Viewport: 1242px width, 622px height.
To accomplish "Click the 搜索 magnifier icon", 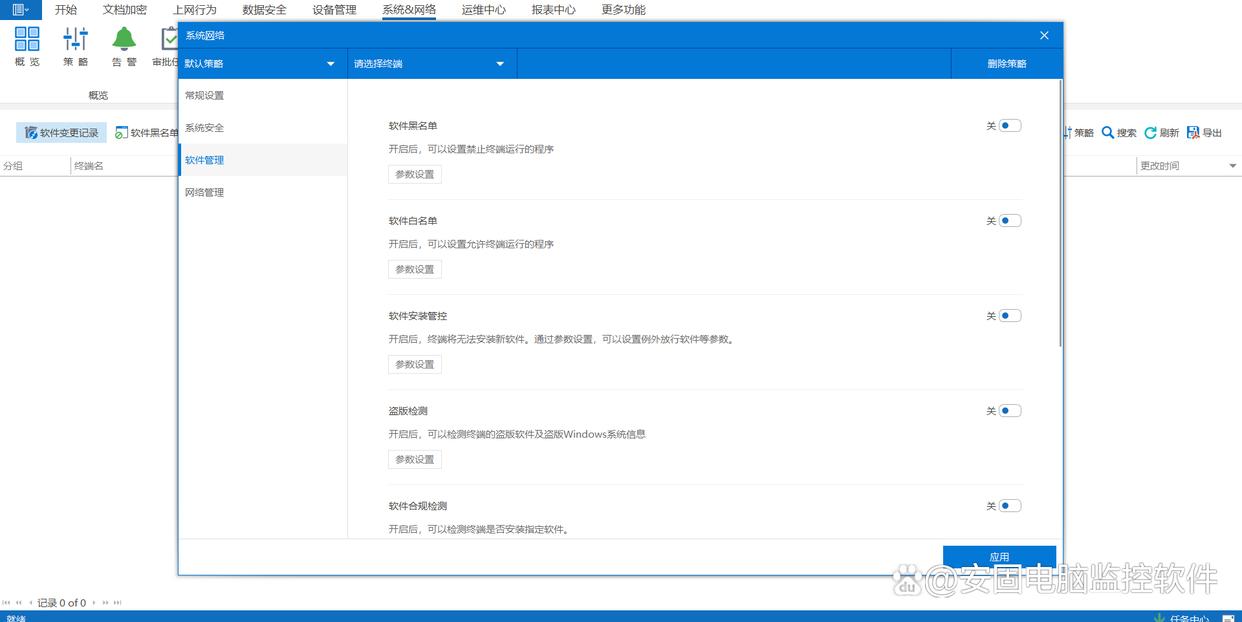I will (x=1108, y=133).
